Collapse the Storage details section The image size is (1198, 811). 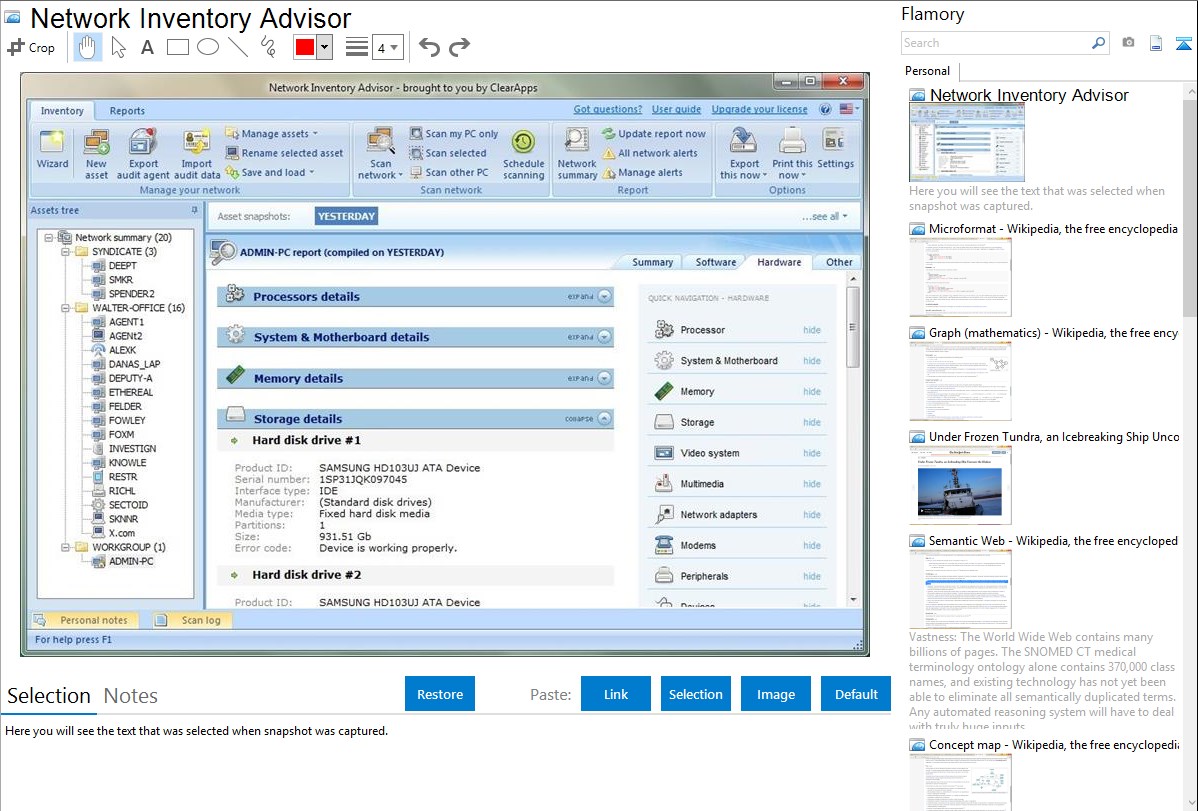pos(604,419)
